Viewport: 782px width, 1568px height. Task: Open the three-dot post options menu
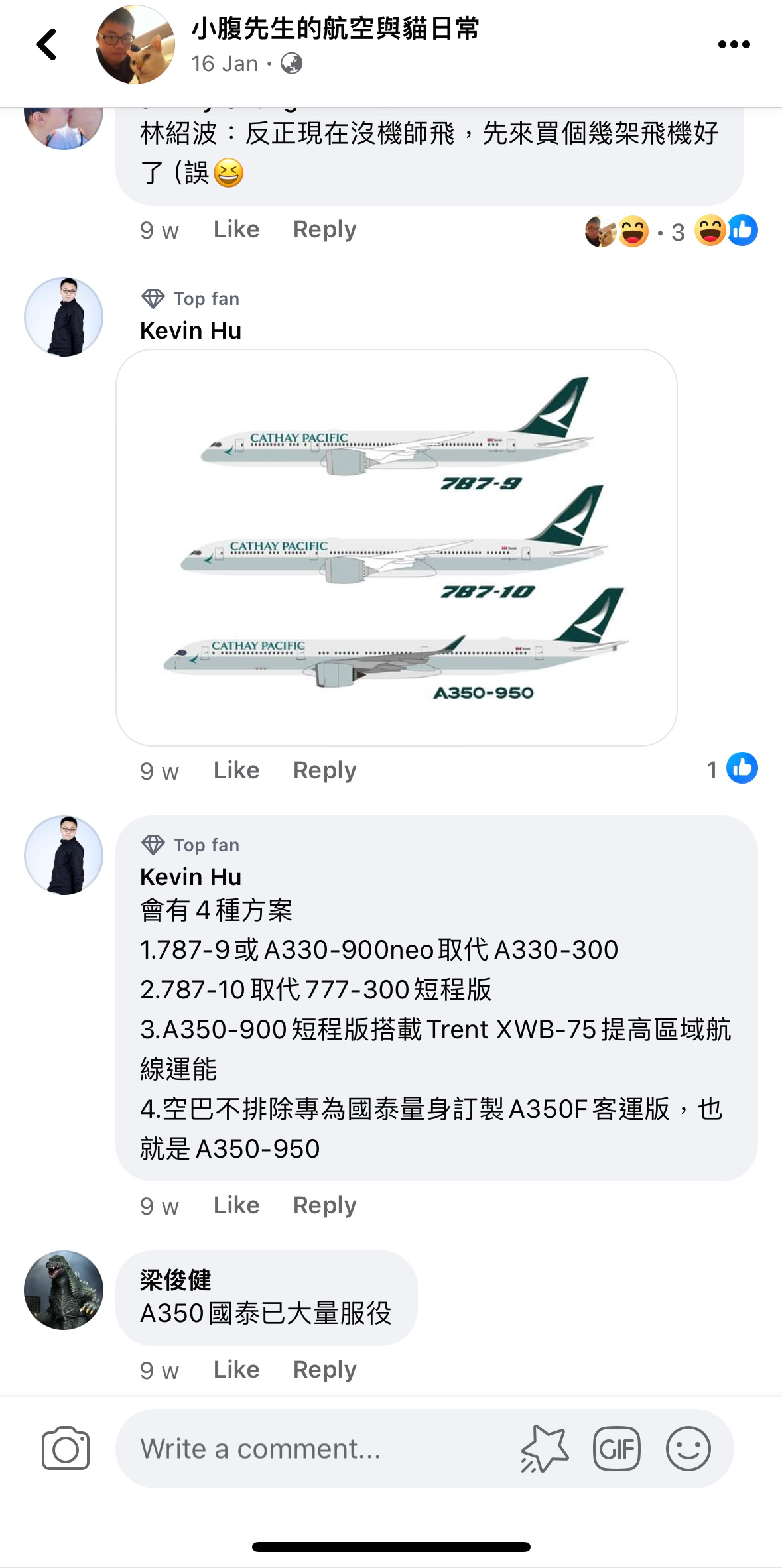pos(734,44)
